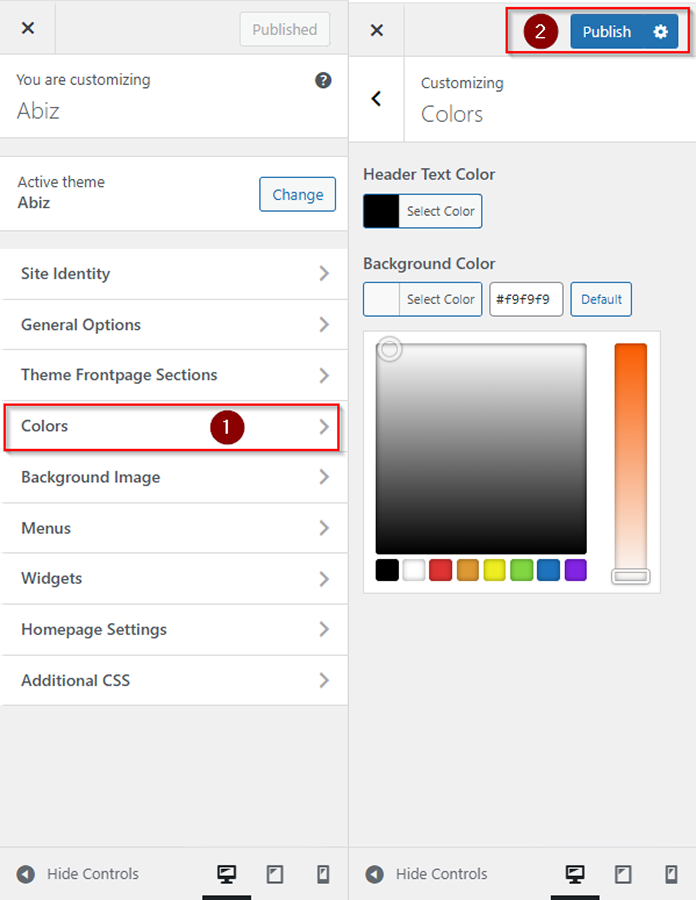This screenshot has height=900, width=696.
Task: Click the background hex color field
Action: (x=526, y=299)
